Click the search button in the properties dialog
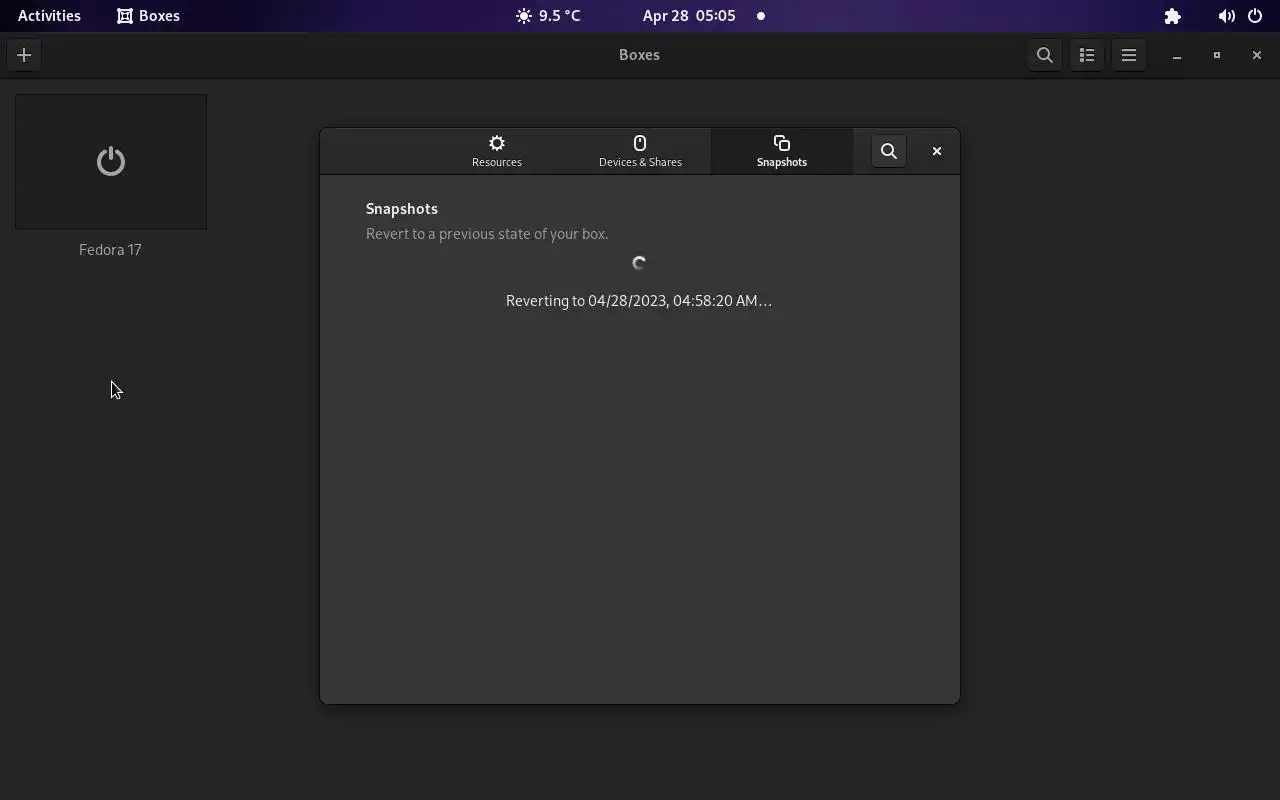This screenshot has width=1280, height=800. coord(889,151)
